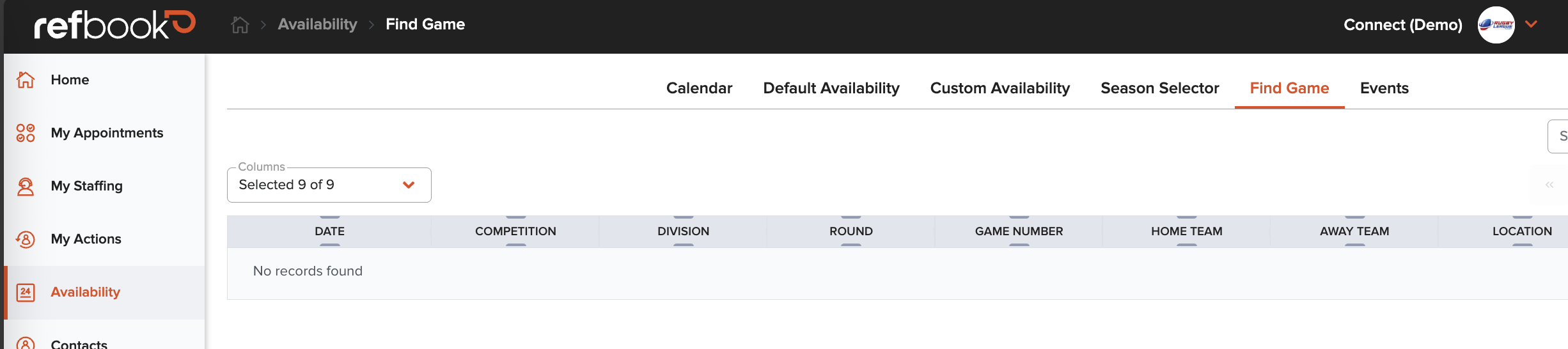Screen dimensions: 1568x349
Task: Sort by the DATE column header
Action: (329, 231)
